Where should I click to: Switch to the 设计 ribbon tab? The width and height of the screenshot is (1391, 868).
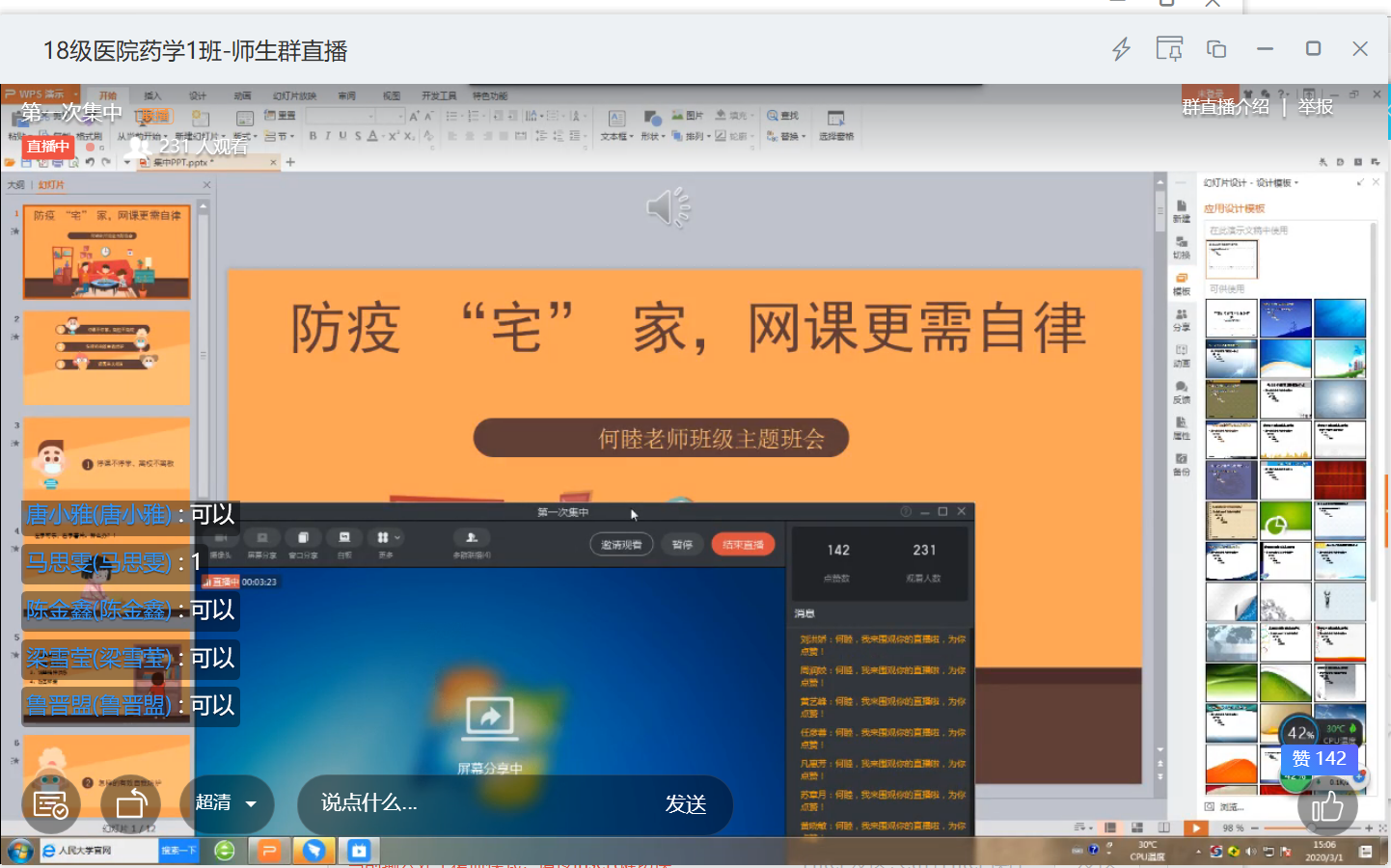[x=198, y=95]
